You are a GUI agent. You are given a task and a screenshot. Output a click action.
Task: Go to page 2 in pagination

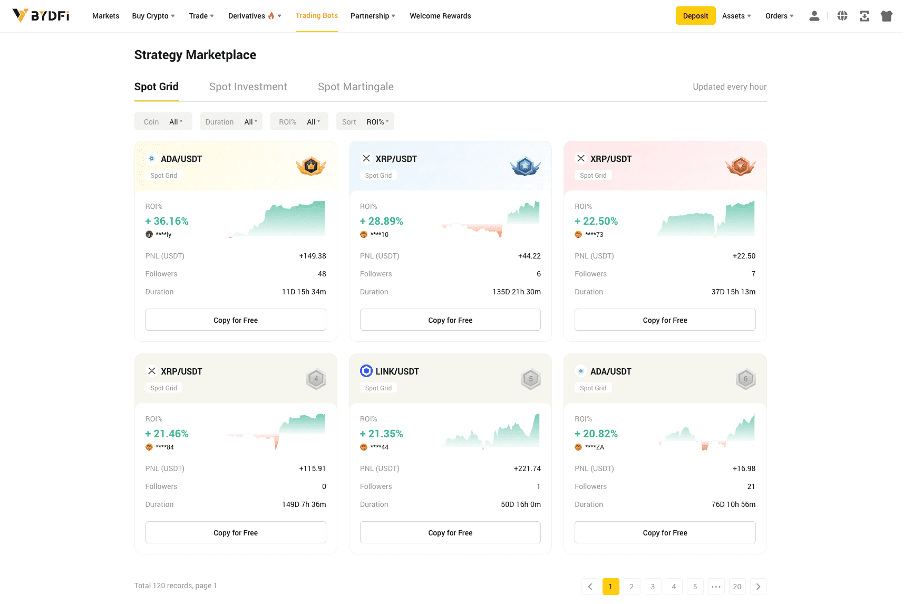click(x=632, y=586)
